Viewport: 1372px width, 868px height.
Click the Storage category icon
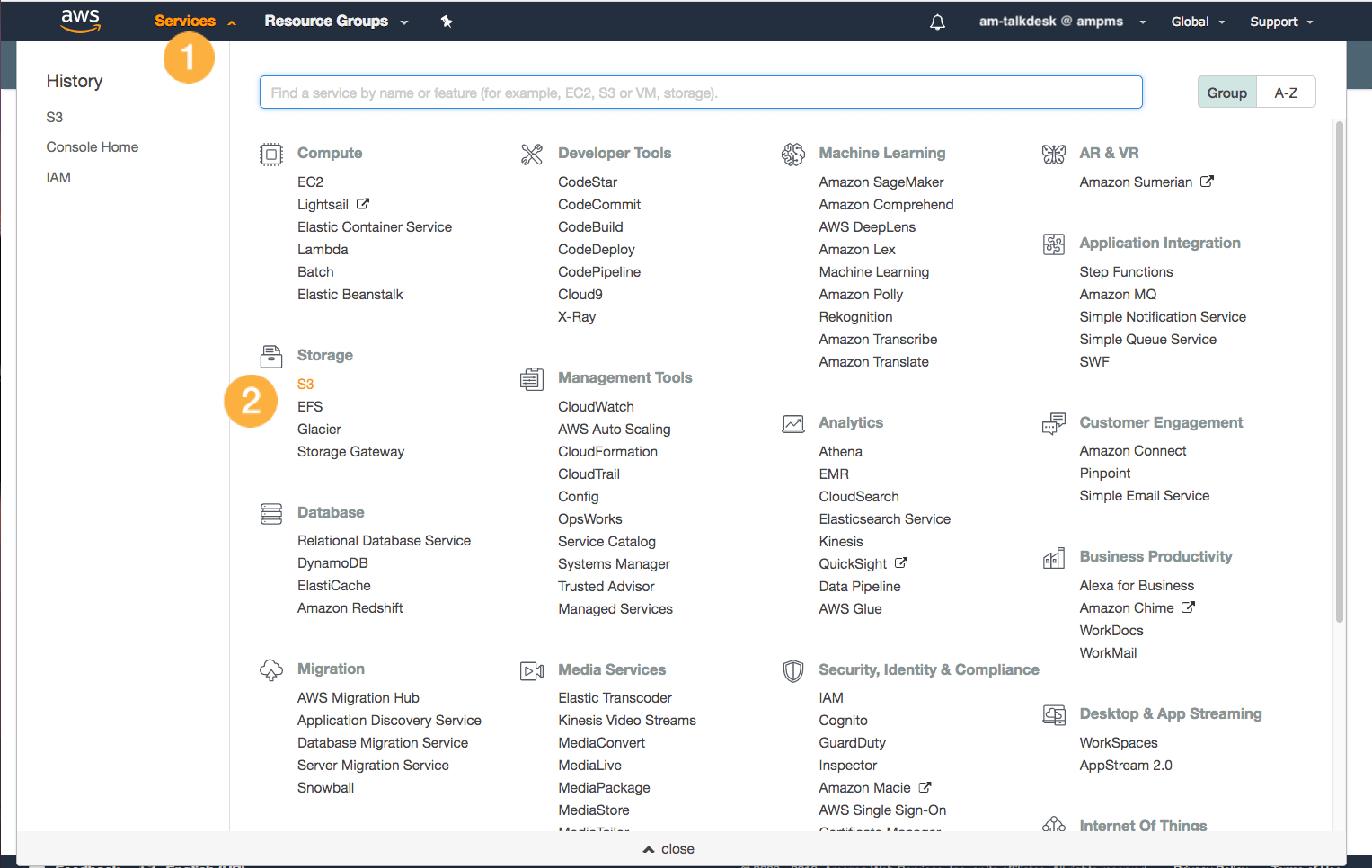pos(270,356)
